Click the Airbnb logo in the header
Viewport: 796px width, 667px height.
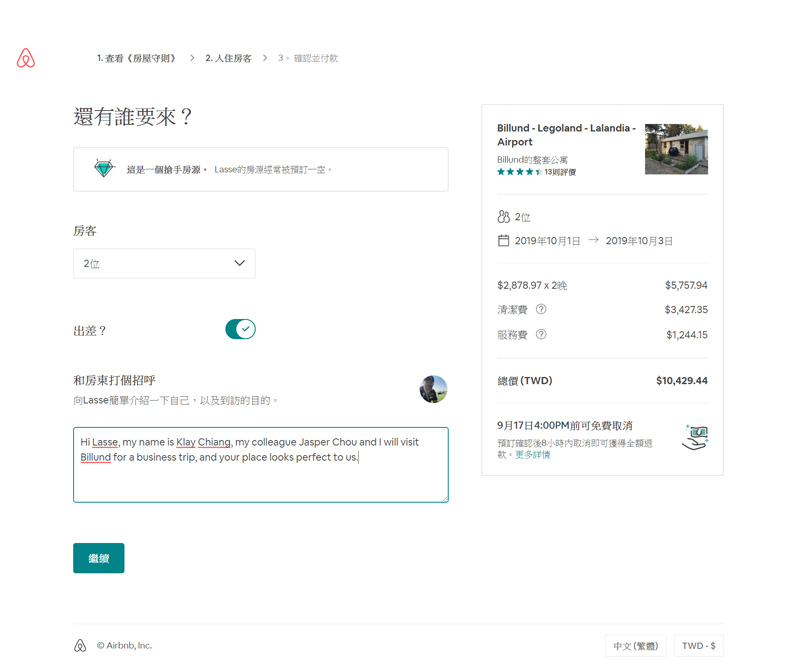click(x=26, y=58)
